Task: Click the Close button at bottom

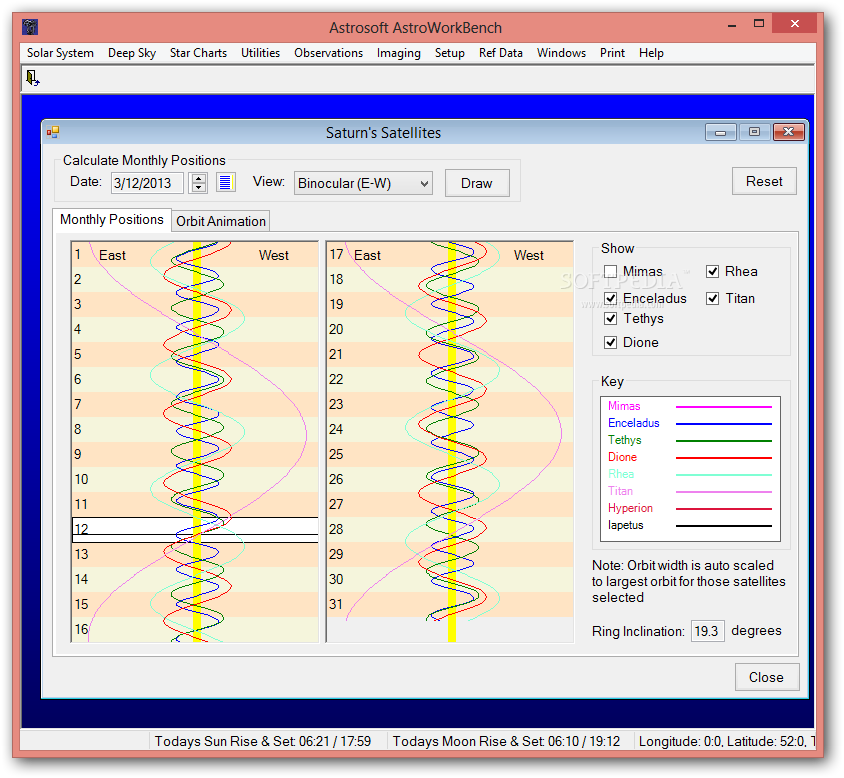Action: click(x=766, y=677)
